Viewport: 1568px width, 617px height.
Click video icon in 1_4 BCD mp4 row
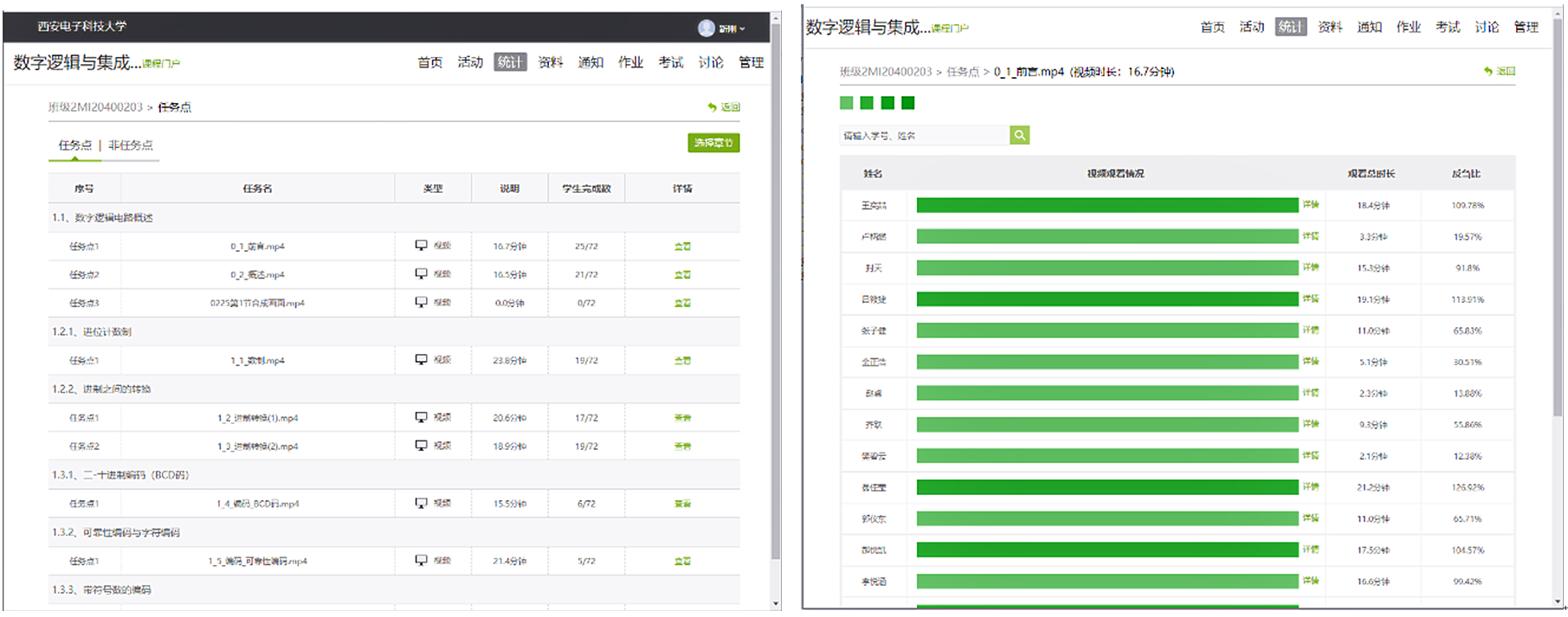(421, 503)
